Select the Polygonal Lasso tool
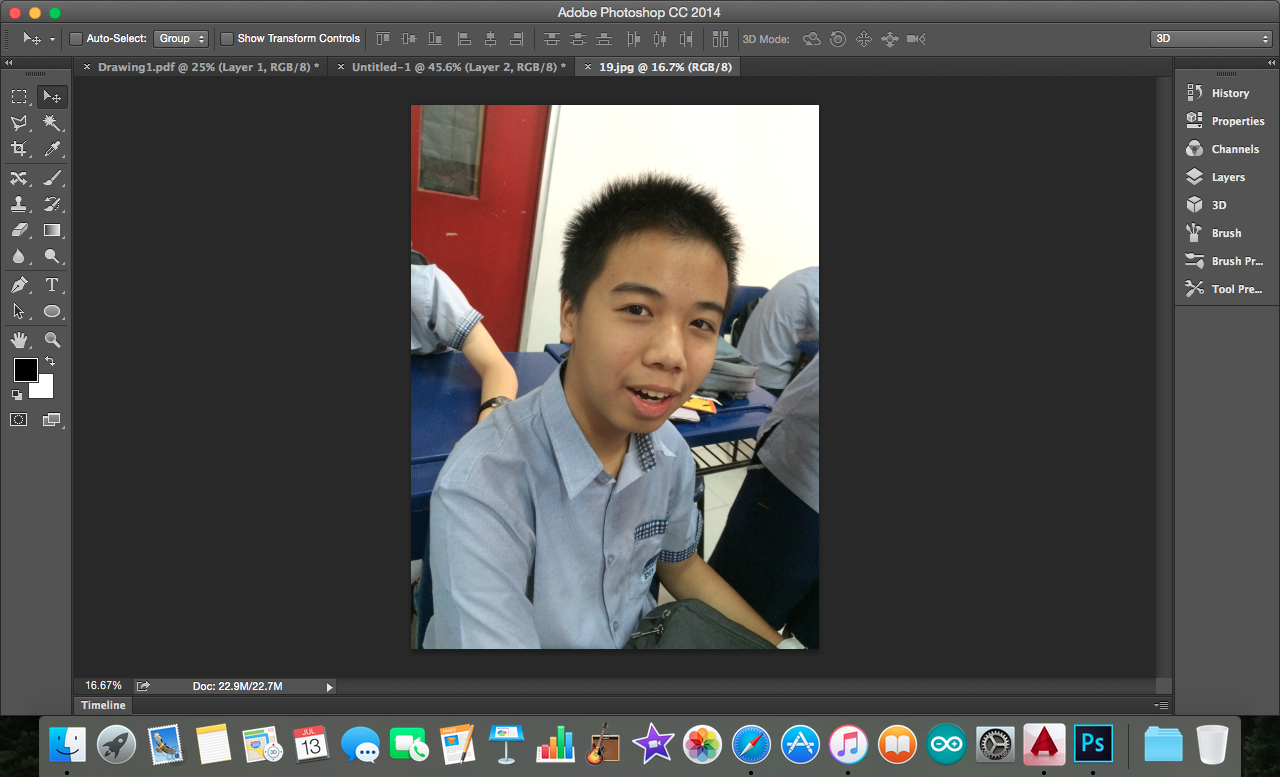Image resolution: width=1280 pixels, height=777 pixels. 19,123
